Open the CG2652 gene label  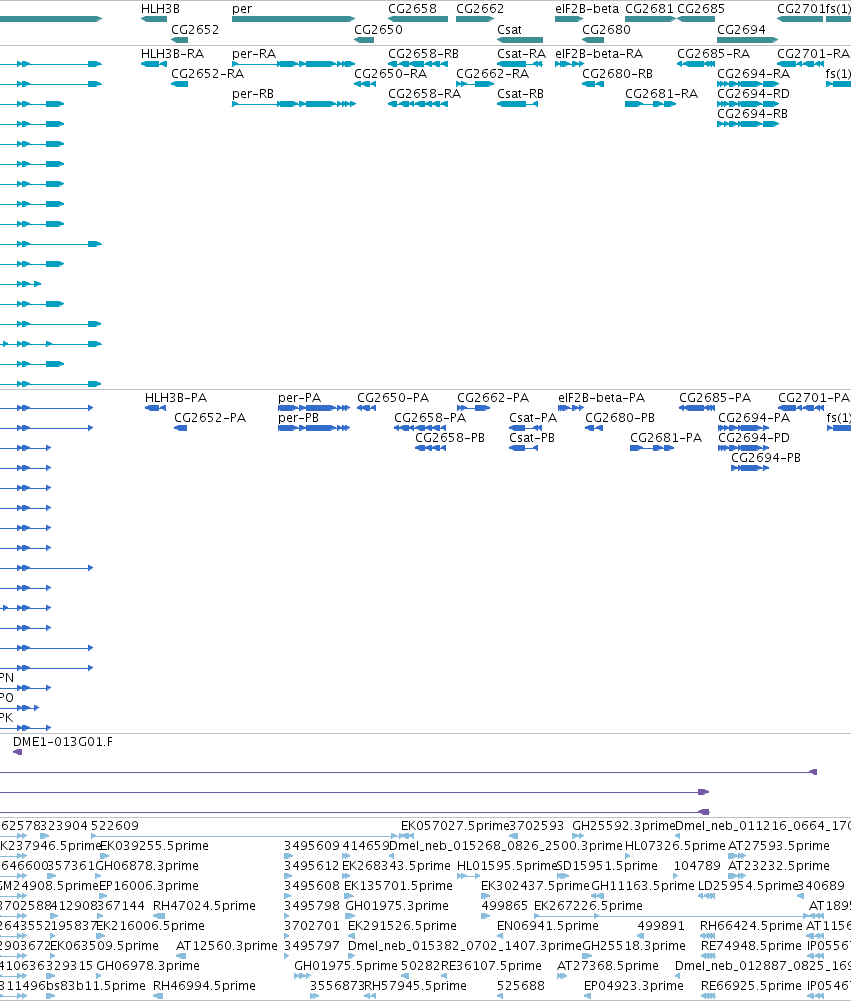[x=195, y=29]
